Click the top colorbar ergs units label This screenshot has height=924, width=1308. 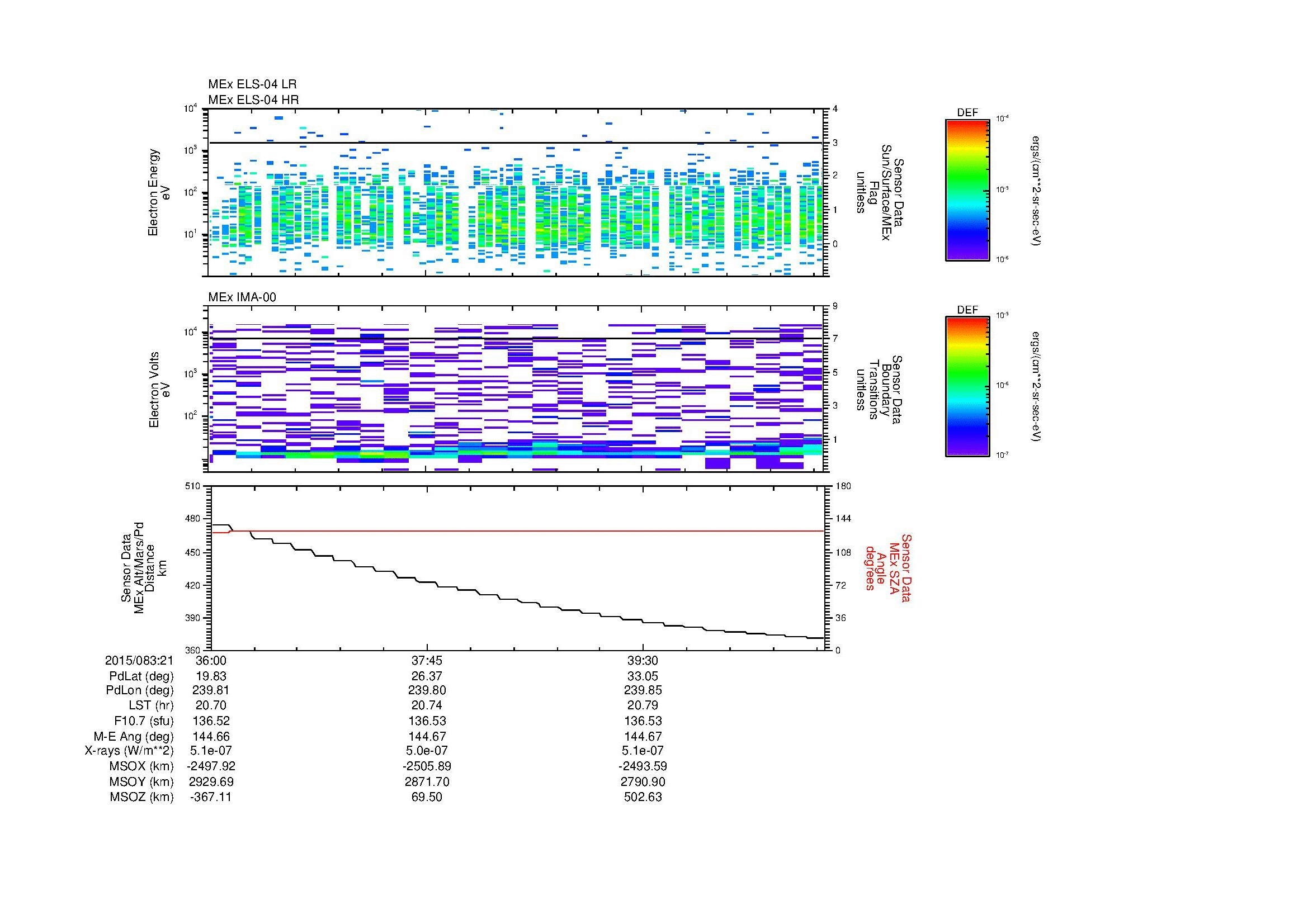pyautogui.click(x=1036, y=191)
